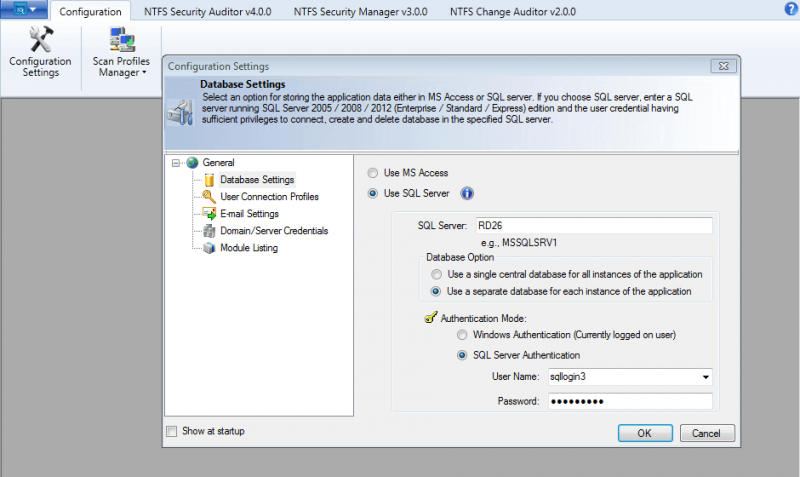
Task: Click the OK button
Action: (645, 433)
